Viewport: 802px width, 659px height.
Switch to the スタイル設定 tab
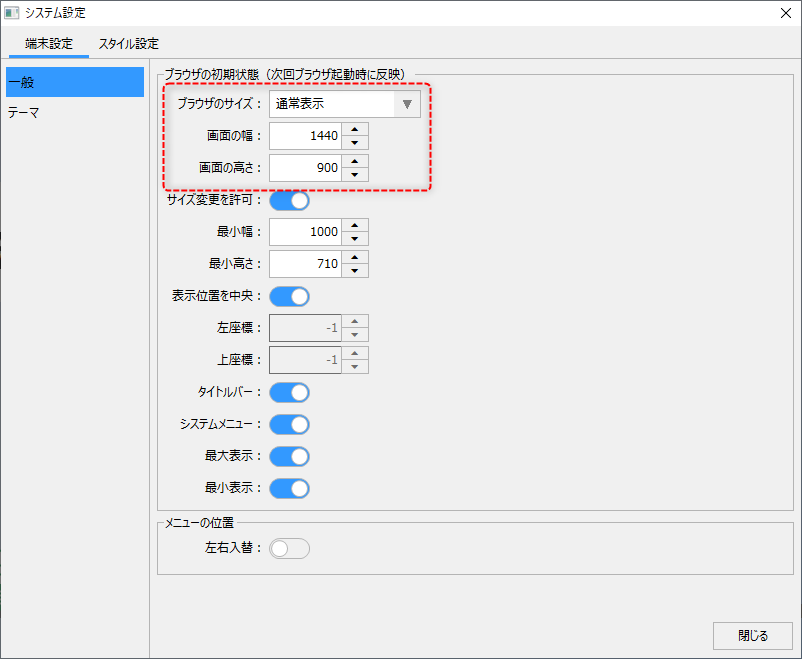(128, 44)
